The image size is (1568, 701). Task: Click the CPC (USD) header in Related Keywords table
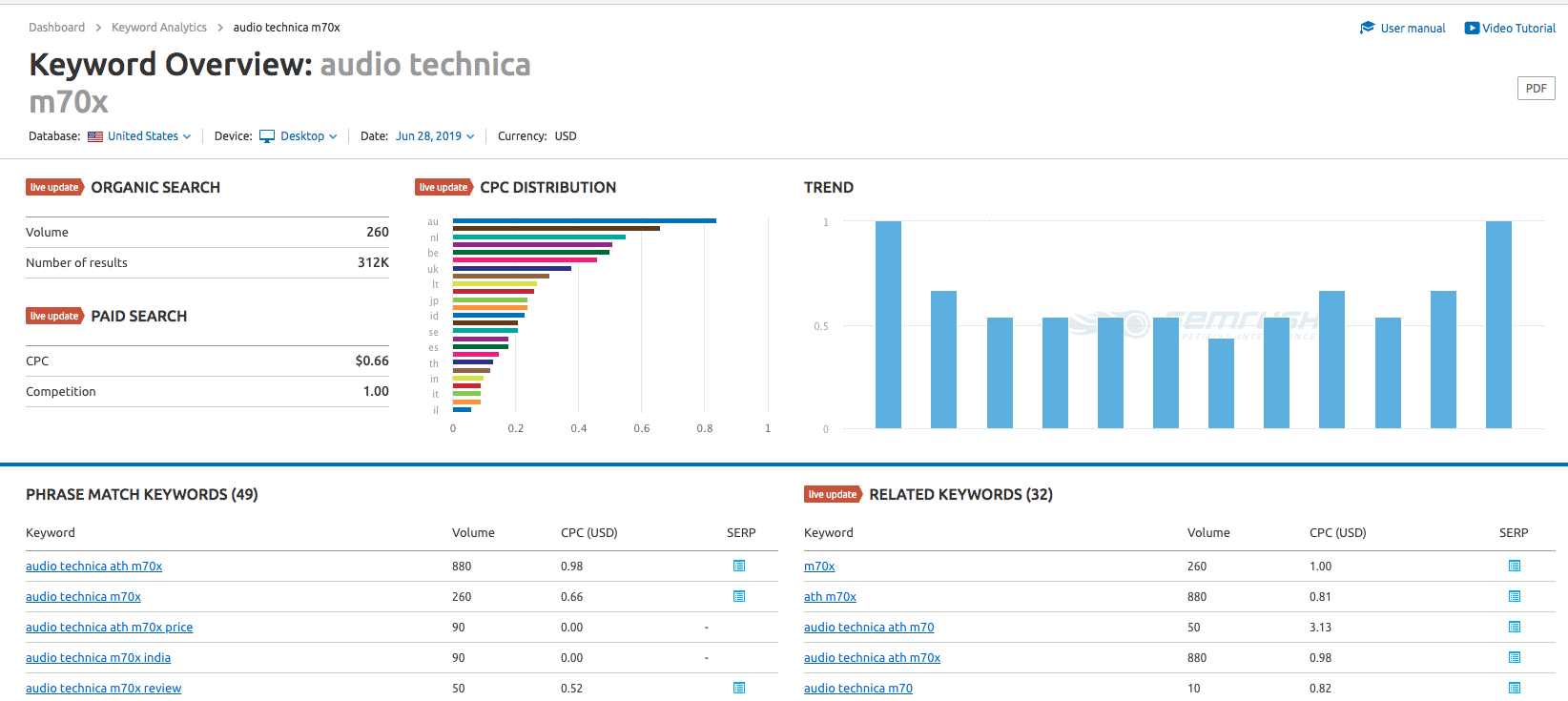point(1337,532)
